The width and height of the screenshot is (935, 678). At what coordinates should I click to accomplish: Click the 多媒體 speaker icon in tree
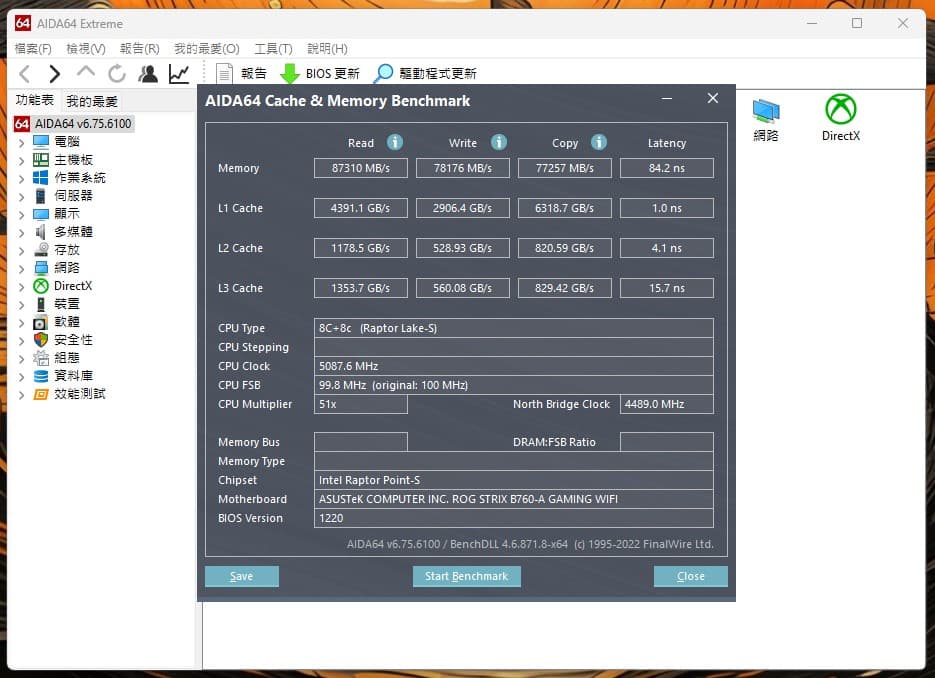[41, 231]
